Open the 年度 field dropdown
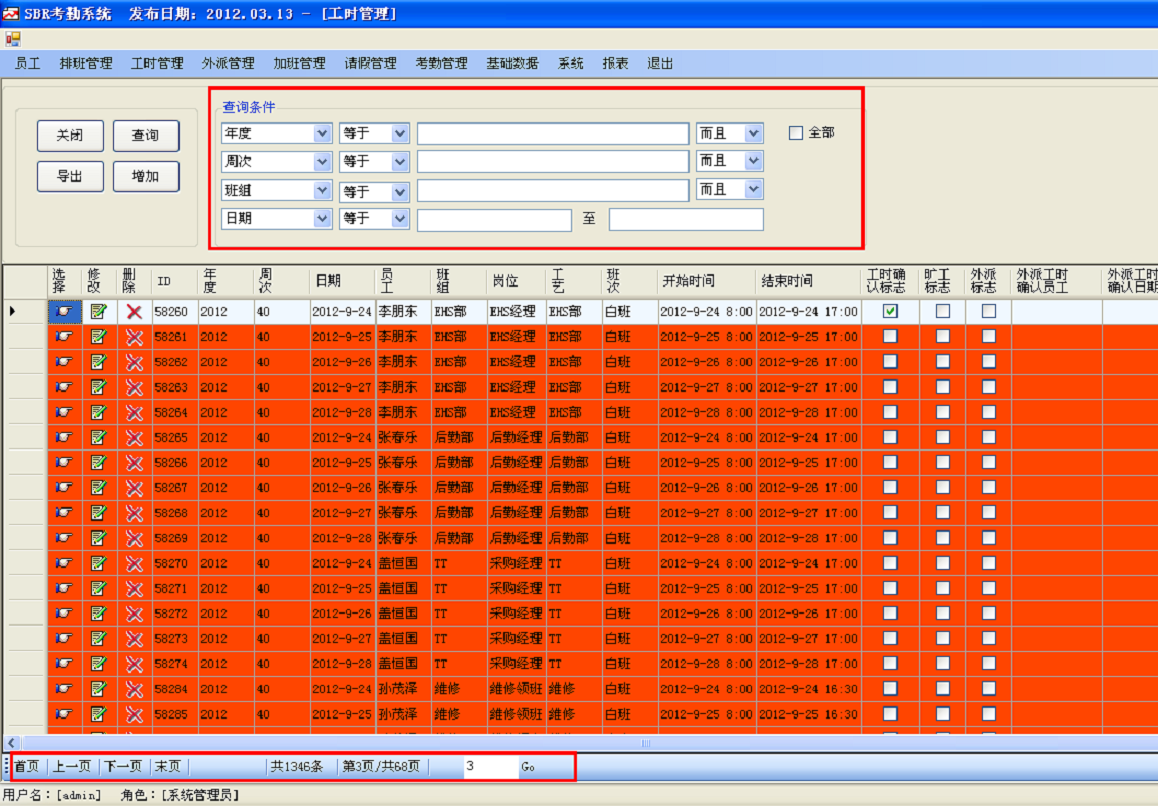The width and height of the screenshot is (1158, 806). (x=322, y=133)
